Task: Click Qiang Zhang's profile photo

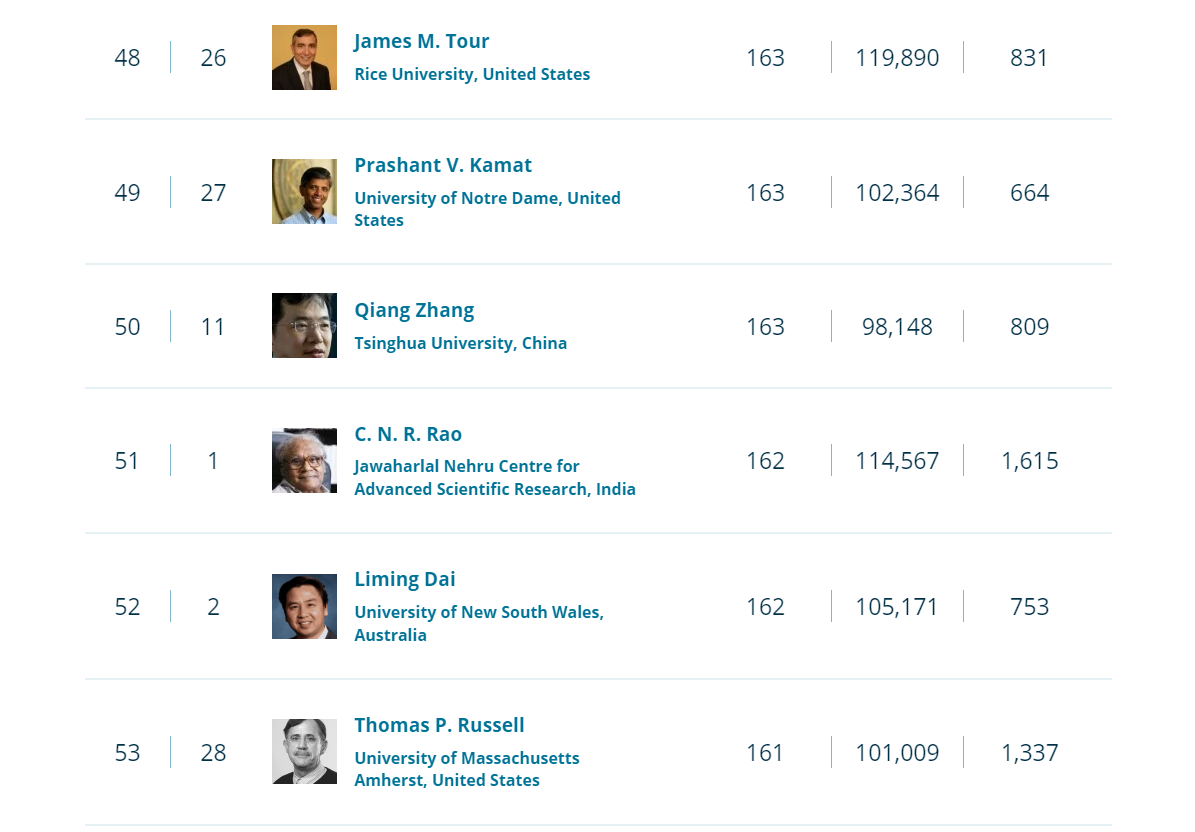Action: pyautogui.click(x=304, y=325)
